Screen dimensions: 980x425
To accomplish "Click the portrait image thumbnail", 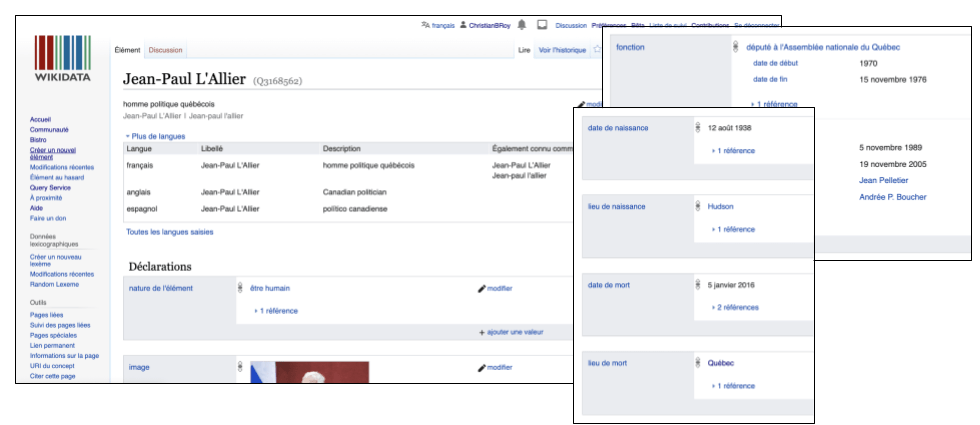I will click(x=309, y=372).
